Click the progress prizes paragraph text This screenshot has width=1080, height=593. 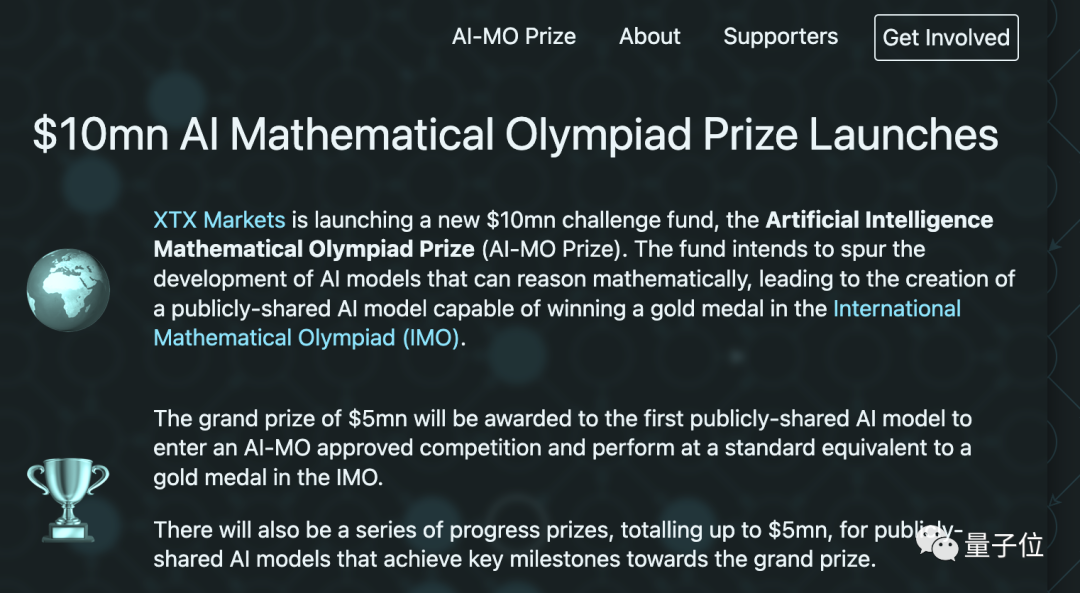[x=558, y=544]
